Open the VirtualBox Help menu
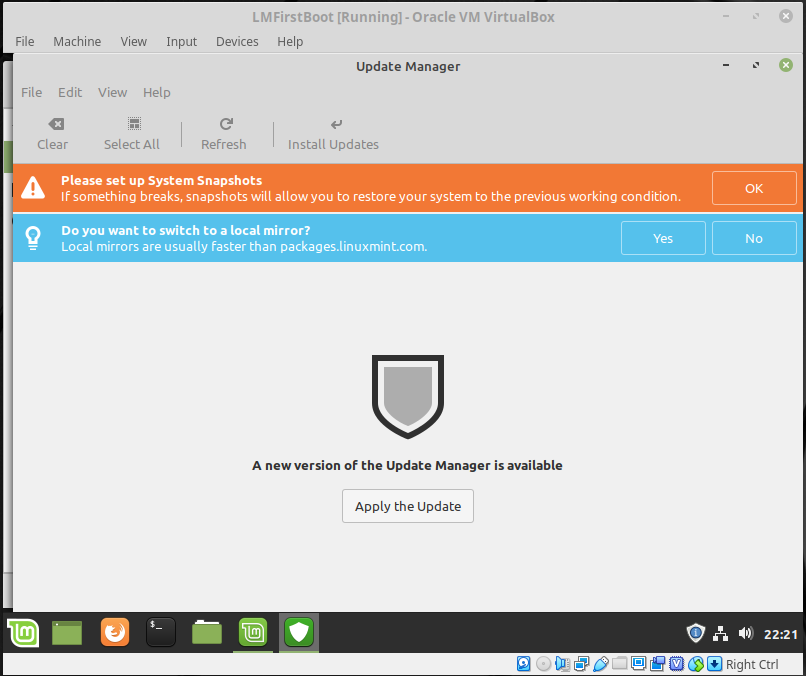806x676 pixels. 290,41
